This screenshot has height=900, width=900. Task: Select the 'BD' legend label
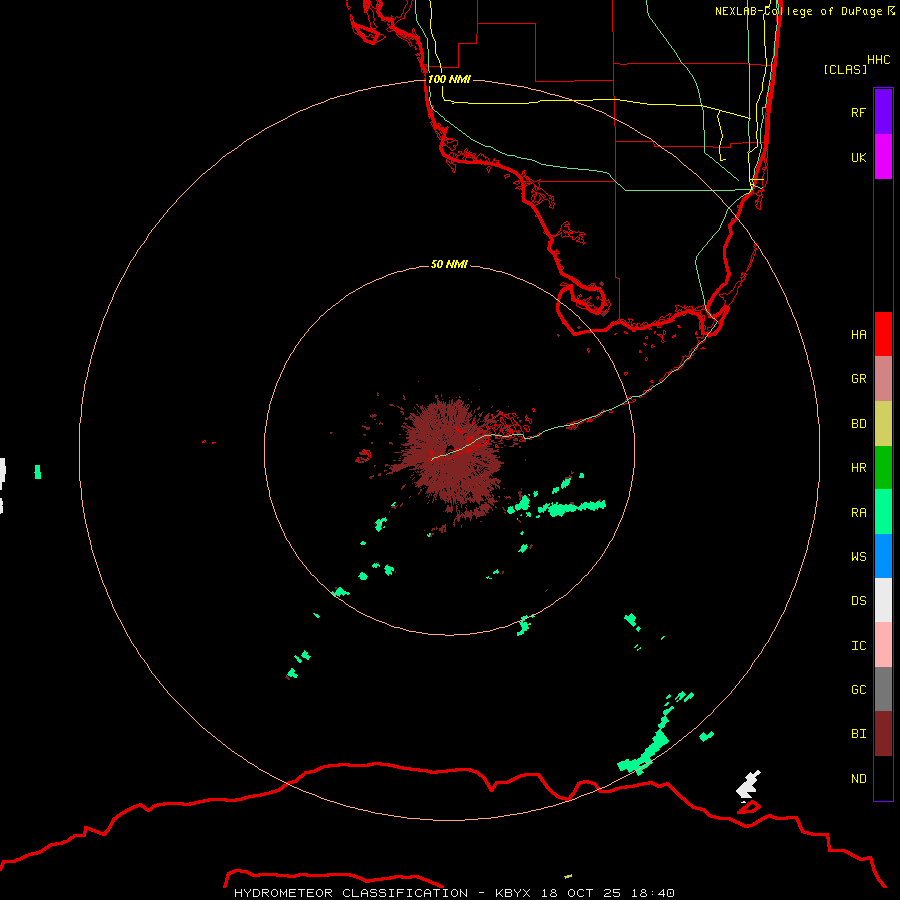coord(858,424)
